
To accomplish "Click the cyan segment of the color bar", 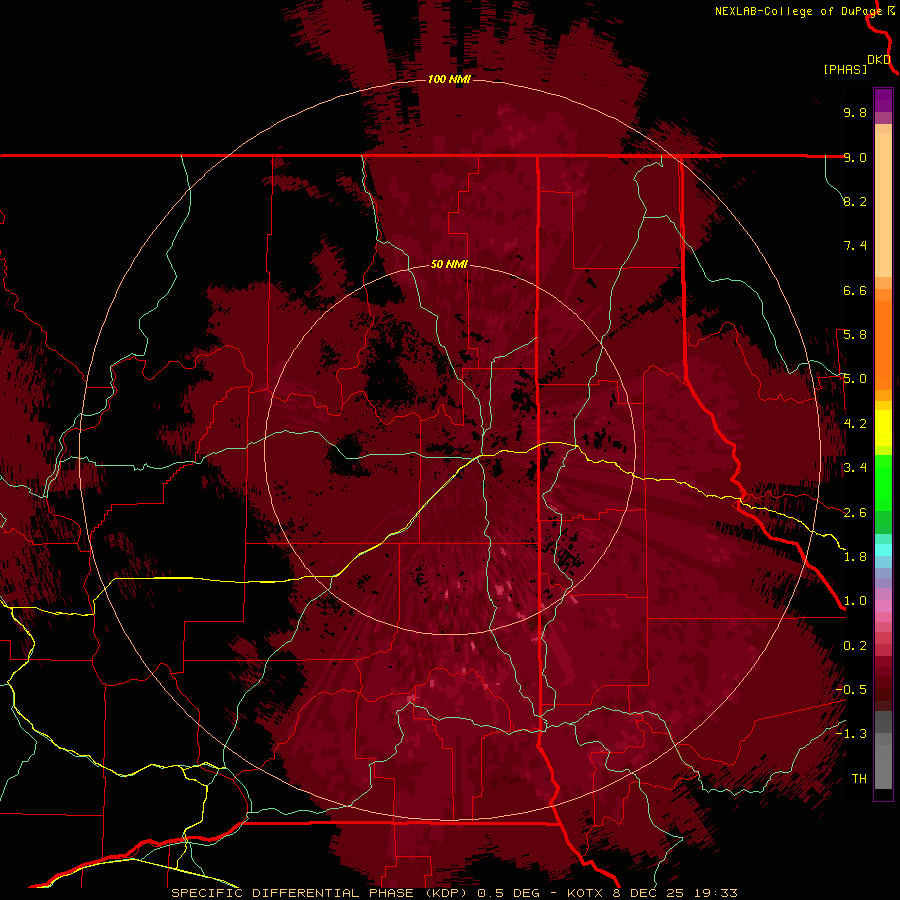I will 883,550.
